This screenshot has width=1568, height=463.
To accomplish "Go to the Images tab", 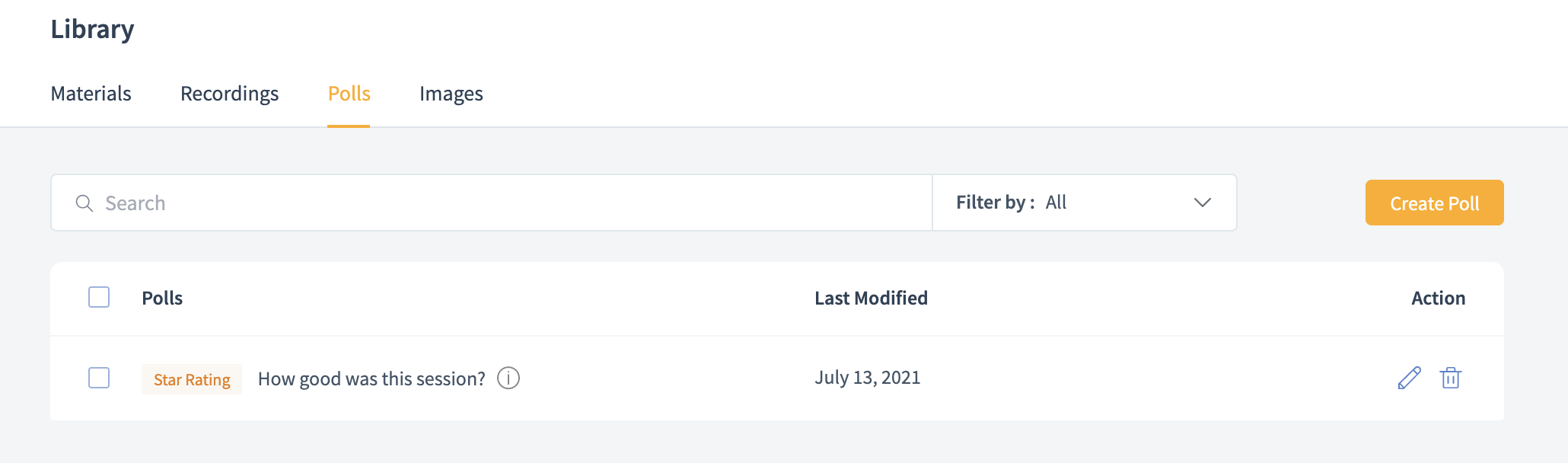I will [451, 94].
